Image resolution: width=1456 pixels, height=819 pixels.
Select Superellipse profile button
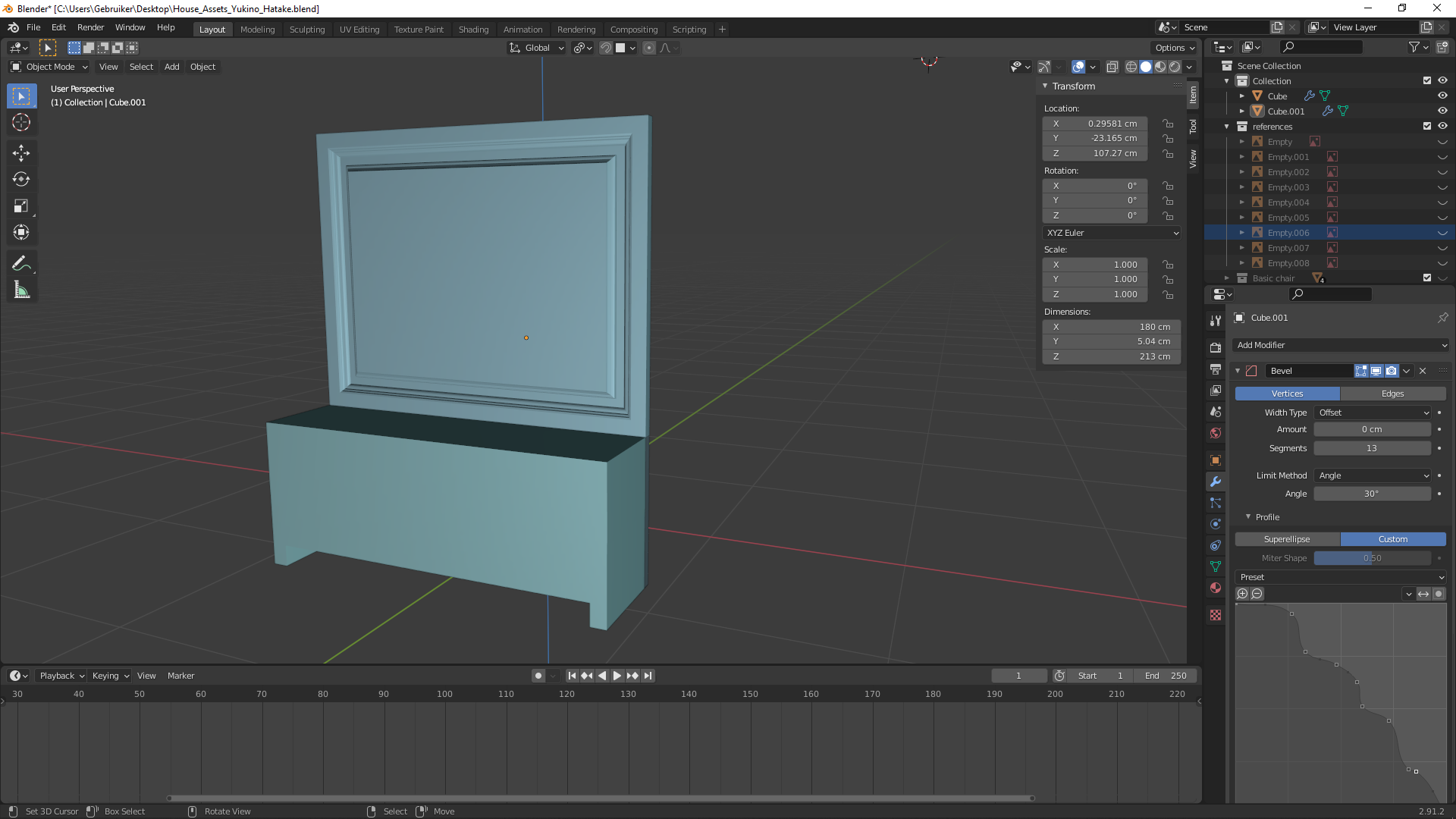[1287, 539]
